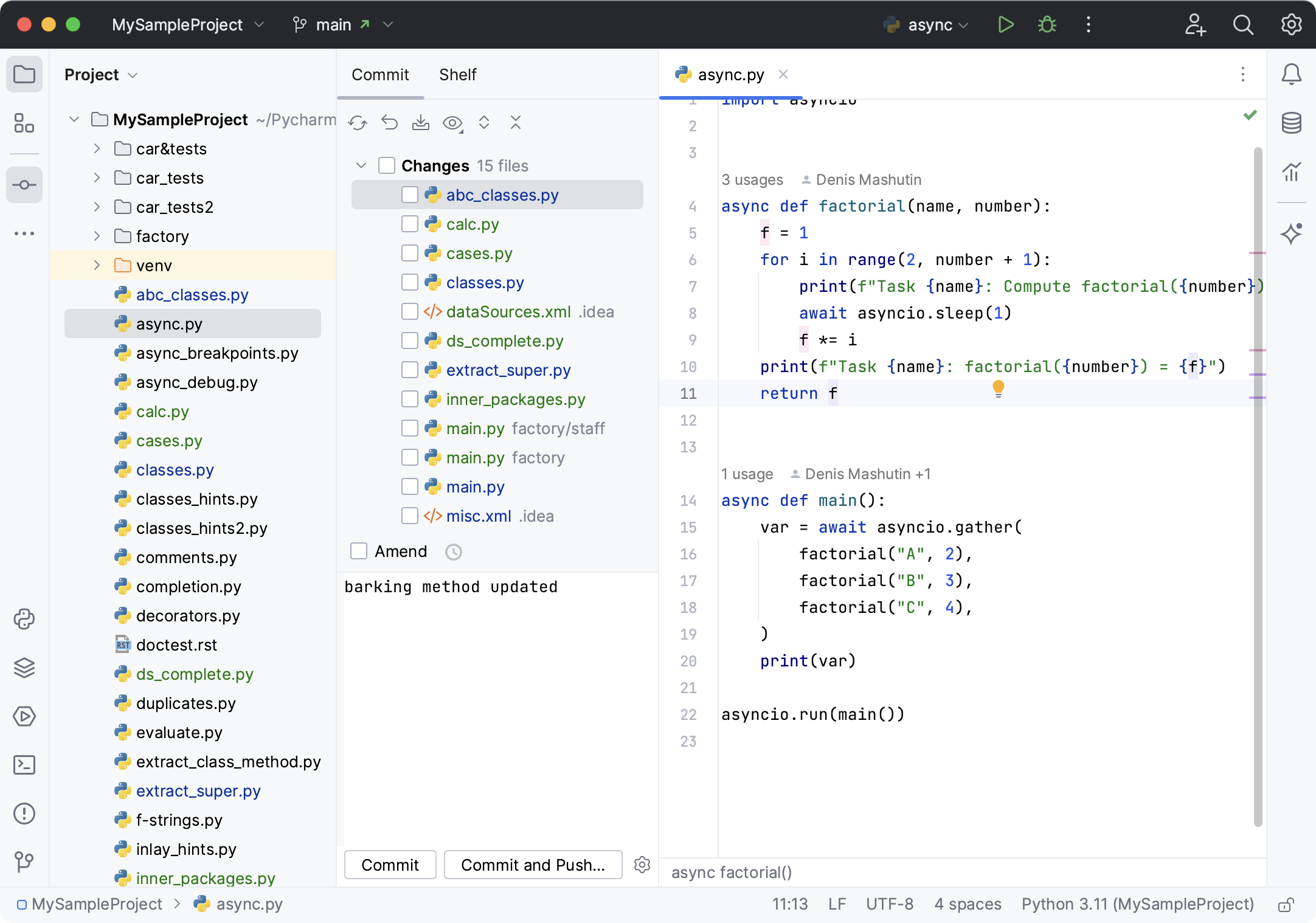Check the calc.py checkbox in Changes
Image resolution: width=1316 pixels, height=923 pixels.
[x=410, y=224]
